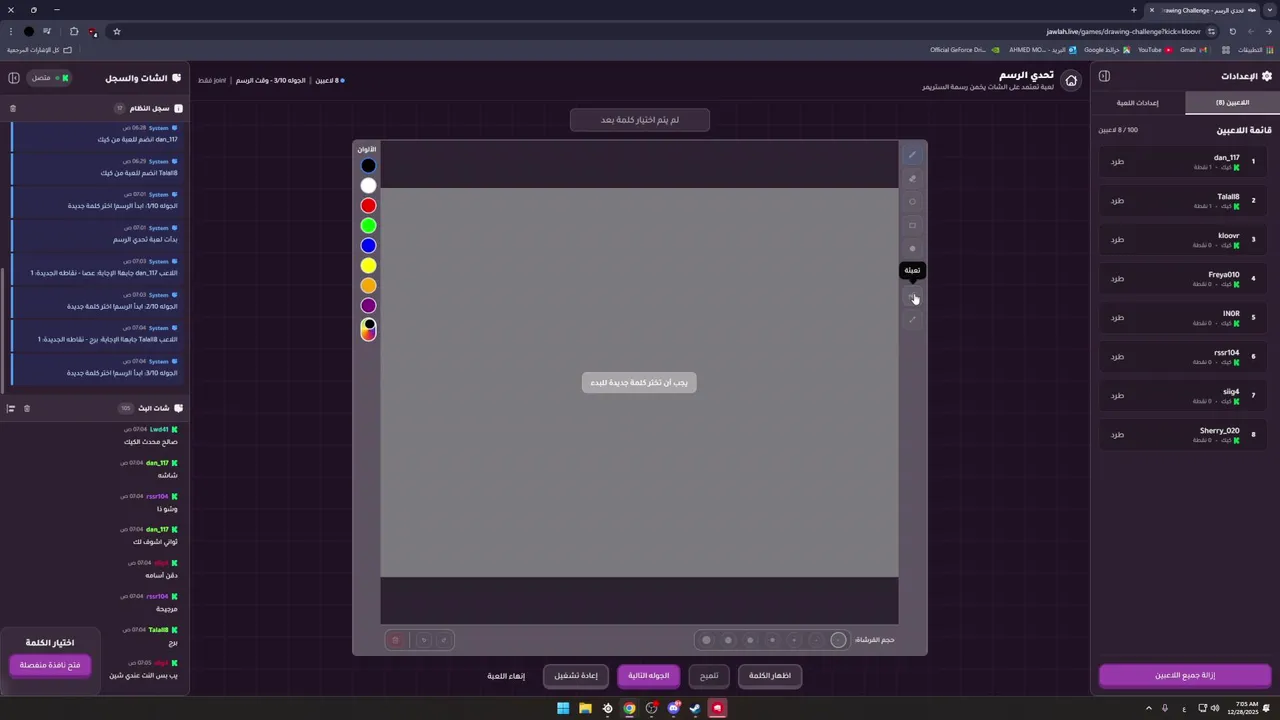Clear شات البث chat with trash icon
Image resolution: width=1280 pixels, height=720 pixels.
(x=27, y=408)
